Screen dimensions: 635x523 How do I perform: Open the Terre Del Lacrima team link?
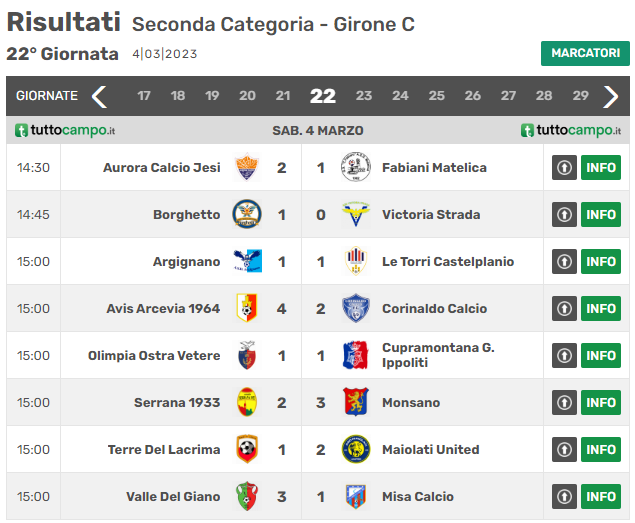point(164,449)
